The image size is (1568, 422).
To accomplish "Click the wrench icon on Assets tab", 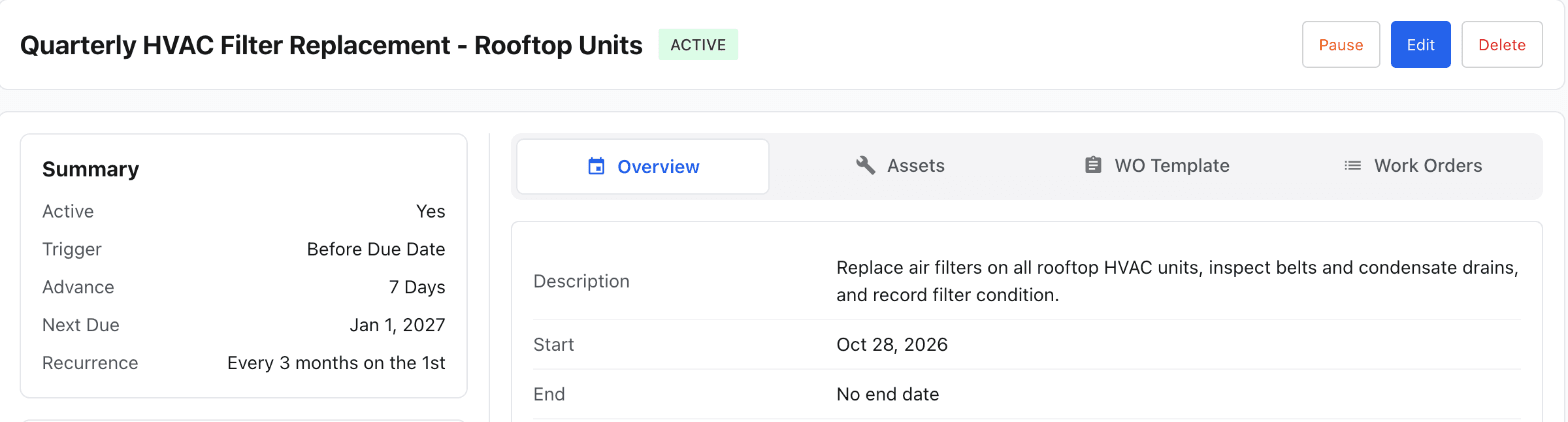I will pyautogui.click(x=866, y=166).
